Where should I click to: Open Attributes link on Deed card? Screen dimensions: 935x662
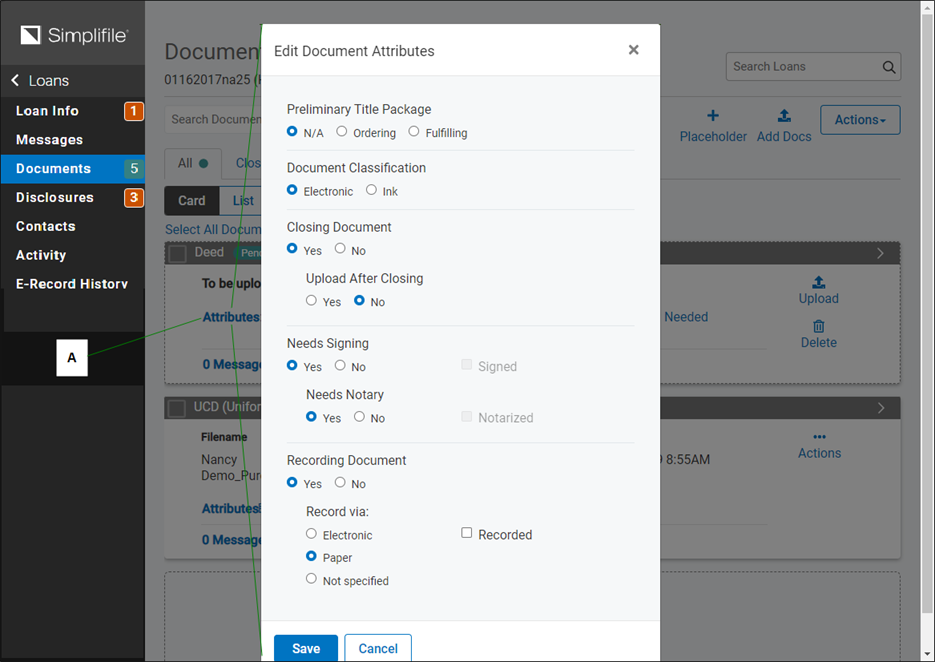pyautogui.click(x=231, y=317)
